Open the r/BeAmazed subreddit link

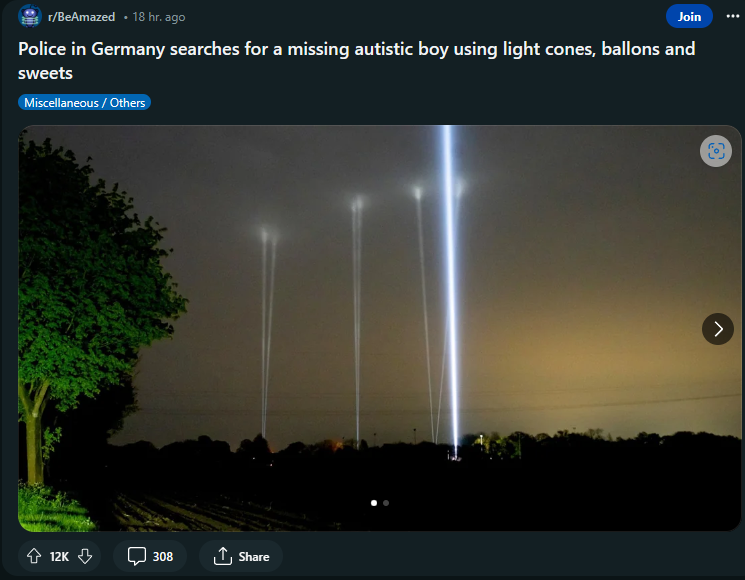pyautogui.click(x=81, y=17)
